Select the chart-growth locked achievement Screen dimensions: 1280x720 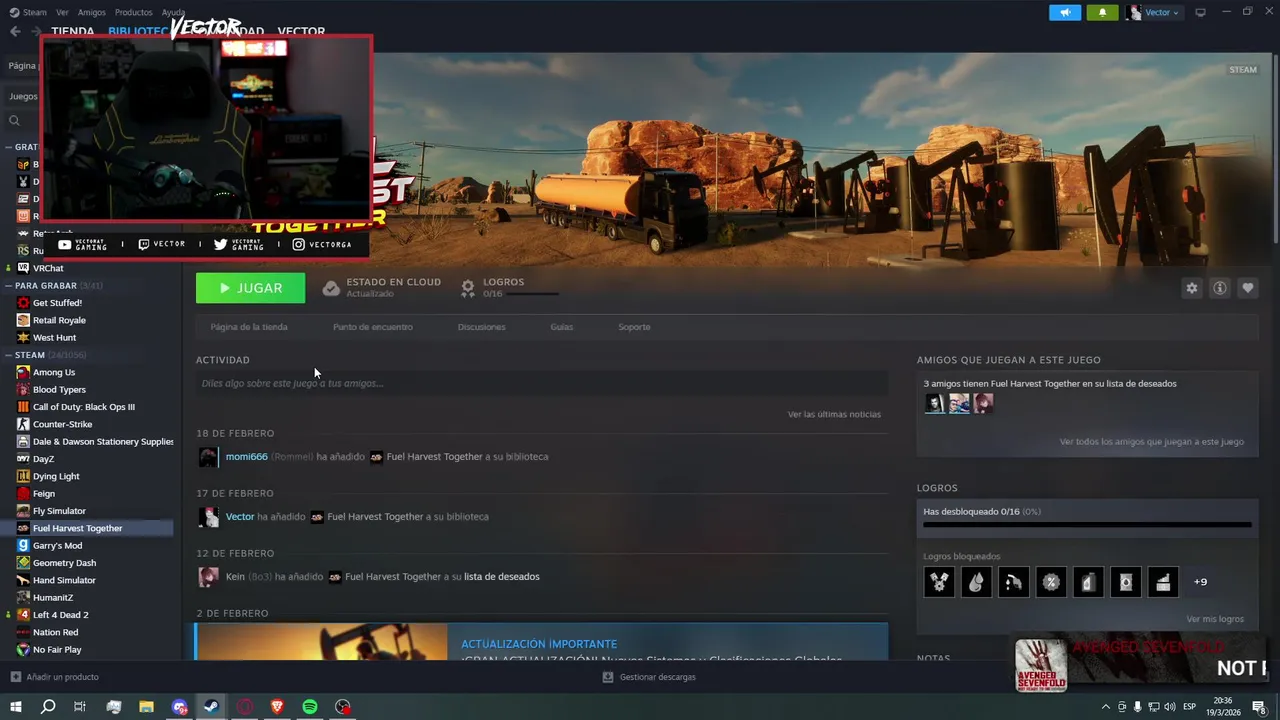click(x=1163, y=582)
